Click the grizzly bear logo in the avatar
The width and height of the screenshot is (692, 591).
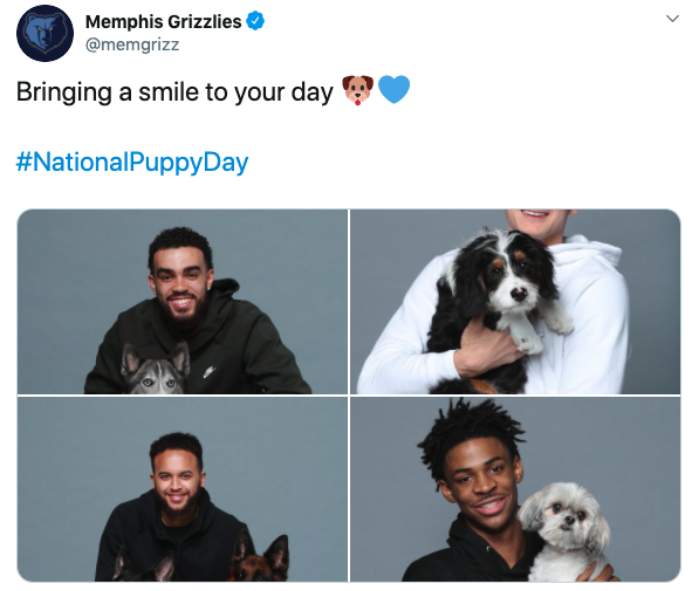click(x=45, y=34)
